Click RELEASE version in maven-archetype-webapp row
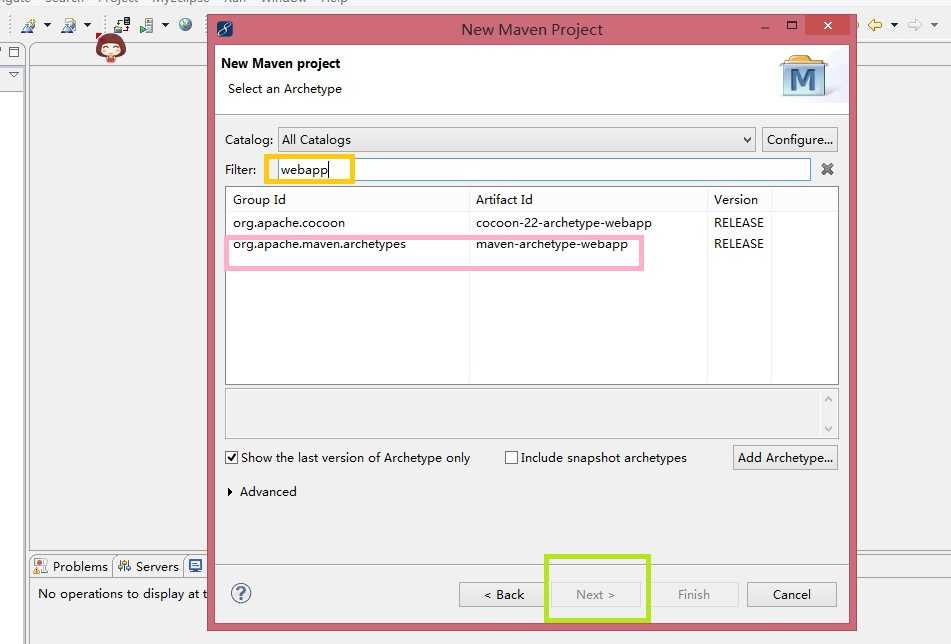The image size is (951, 644). 738,243
